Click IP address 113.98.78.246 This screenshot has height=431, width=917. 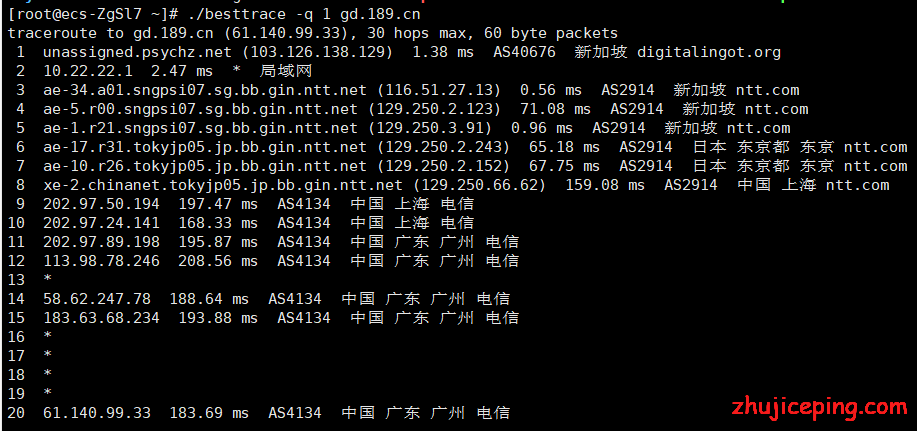point(101,261)
